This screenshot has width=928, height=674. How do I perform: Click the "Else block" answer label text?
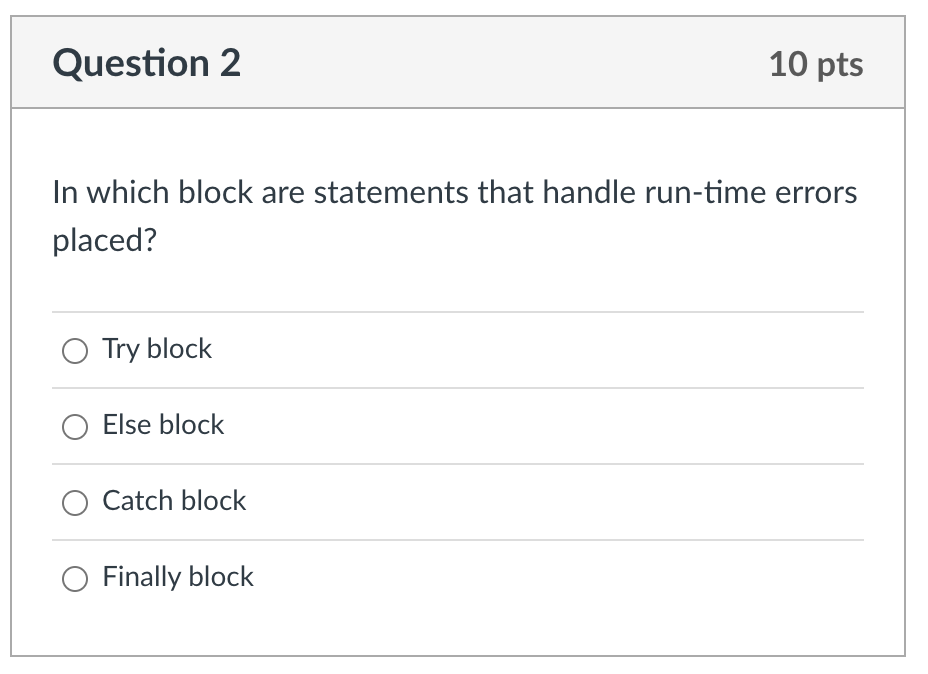(x=163, y=425)
